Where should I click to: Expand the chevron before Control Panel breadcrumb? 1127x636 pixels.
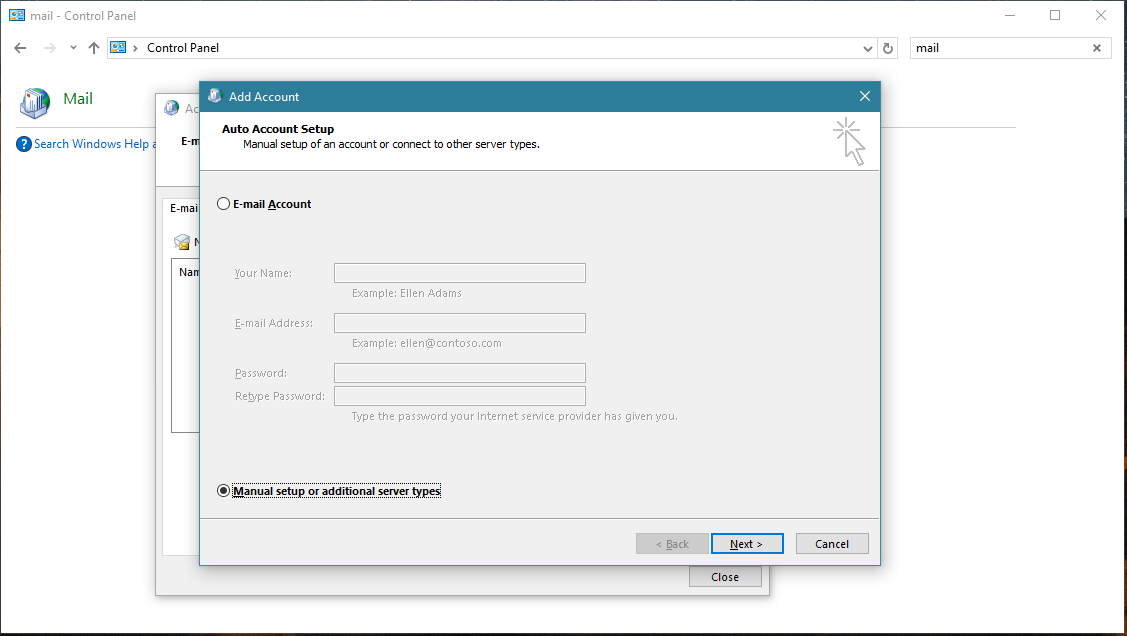pos(135,48)
